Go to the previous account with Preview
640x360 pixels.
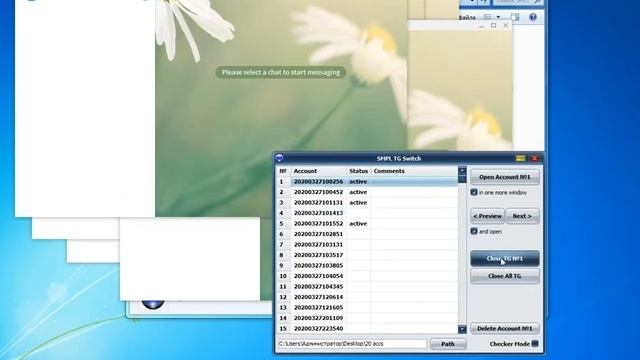click(487, 216)
